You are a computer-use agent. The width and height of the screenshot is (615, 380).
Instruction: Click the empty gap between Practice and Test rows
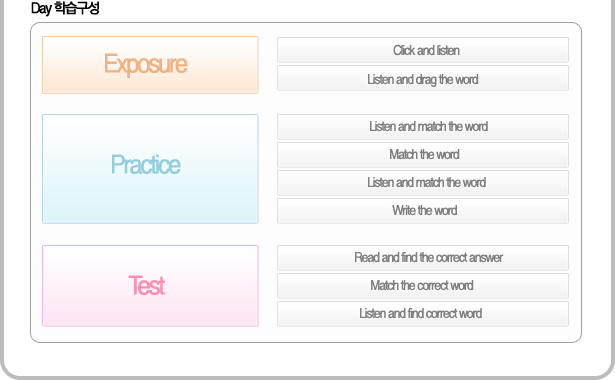306,235
